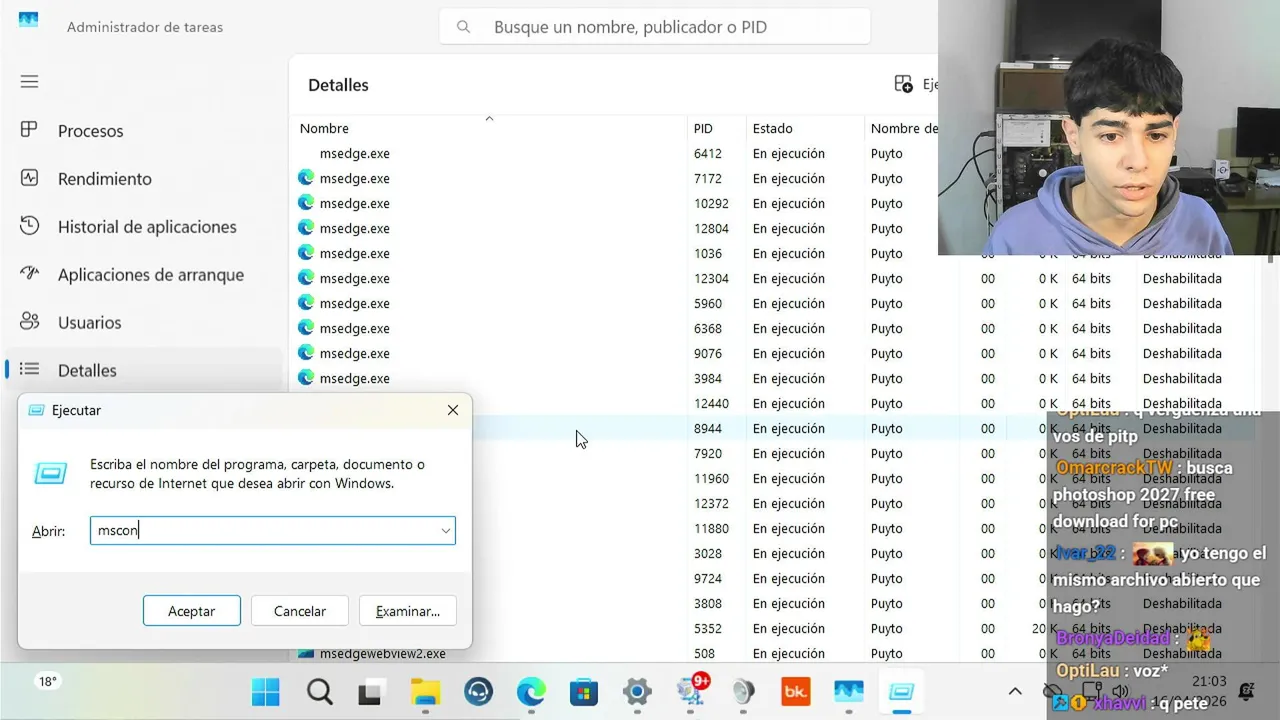
Task: Click the Edge icon in the PID 3984 row
Action: (306, 378)
